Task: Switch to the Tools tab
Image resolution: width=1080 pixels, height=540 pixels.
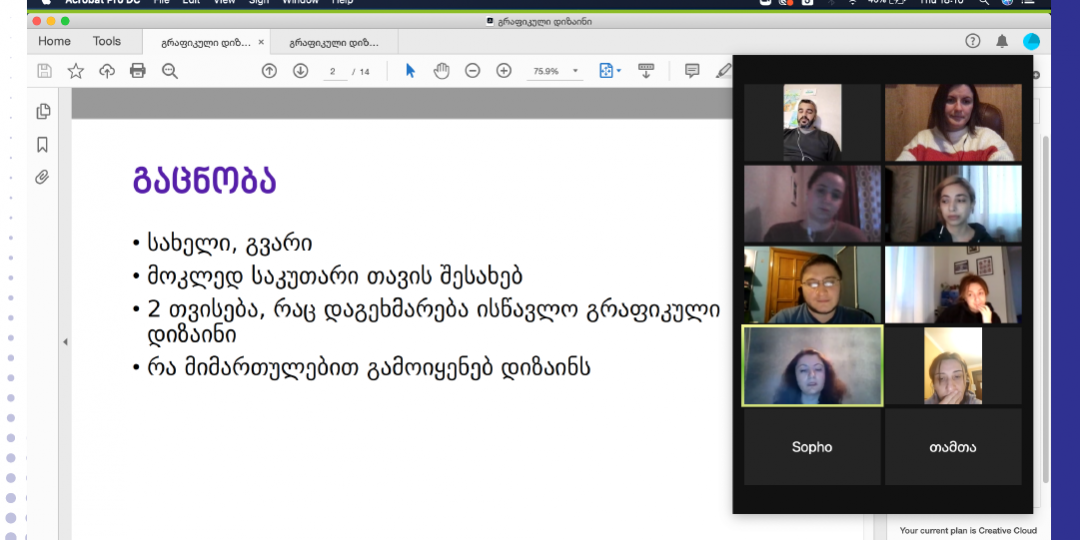Action: pyautogui.click(x=107, y=41)
